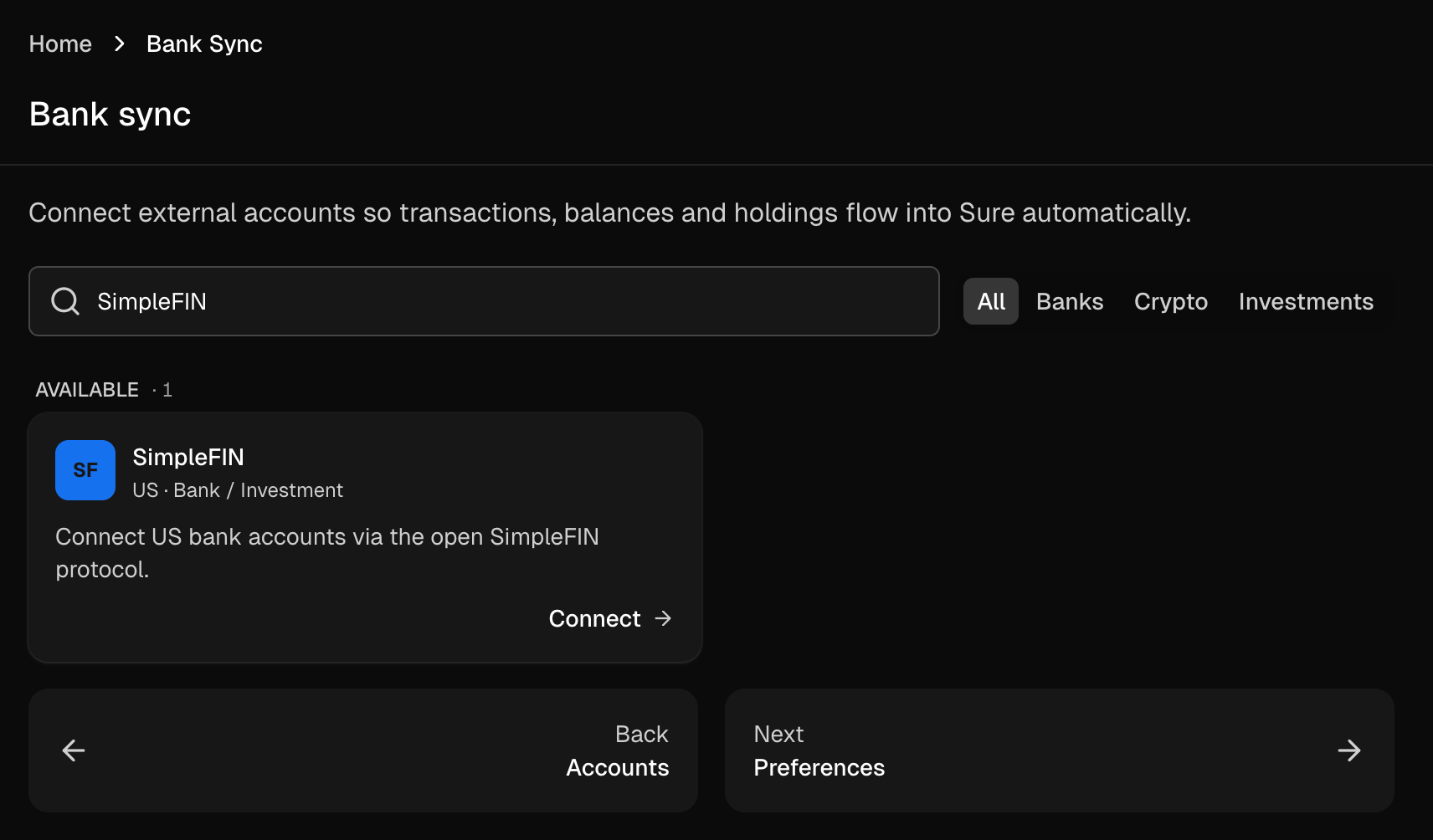The image size is (1433, 840).
Task: Click the arrow icon beside Connect
Action: click(663, 618)
